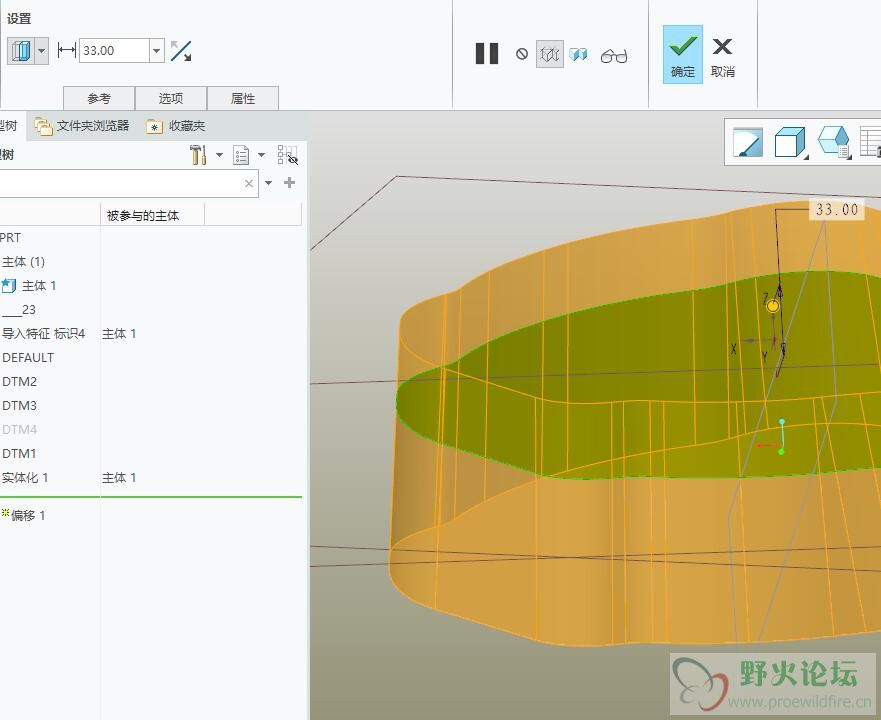Click the model tree settings hammer icon

(198, 155)
